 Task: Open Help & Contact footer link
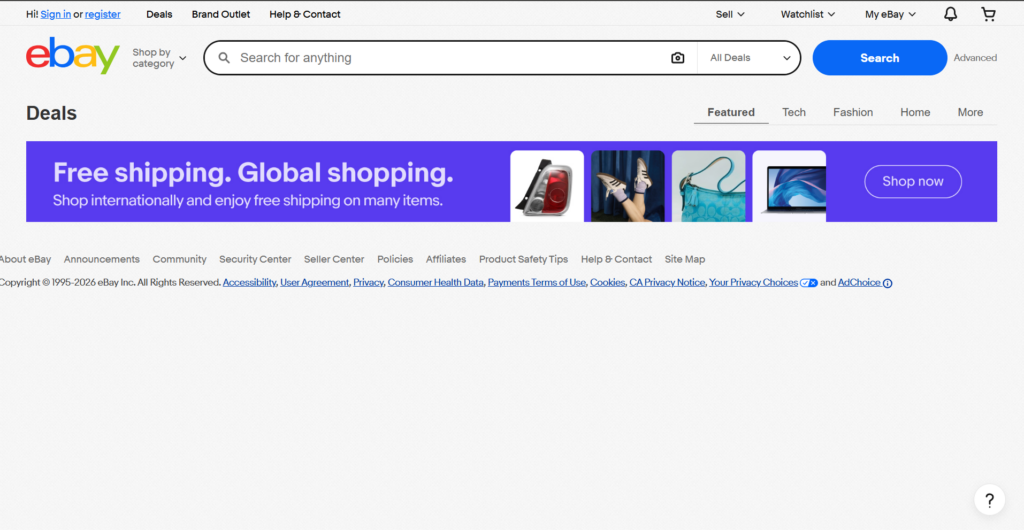(x=616, y=259)
